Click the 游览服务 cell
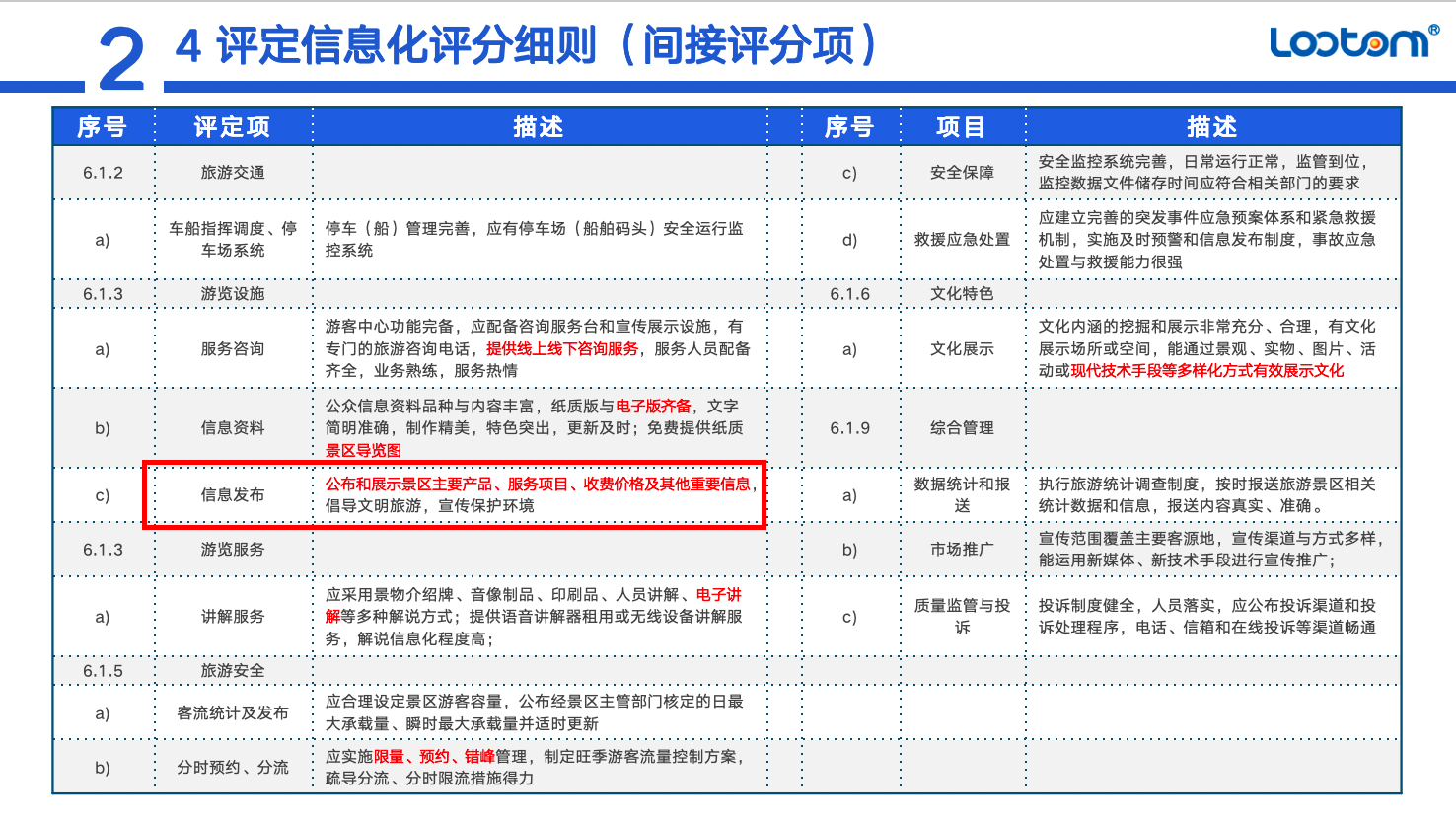1456x821 pixels. (233, 550)
